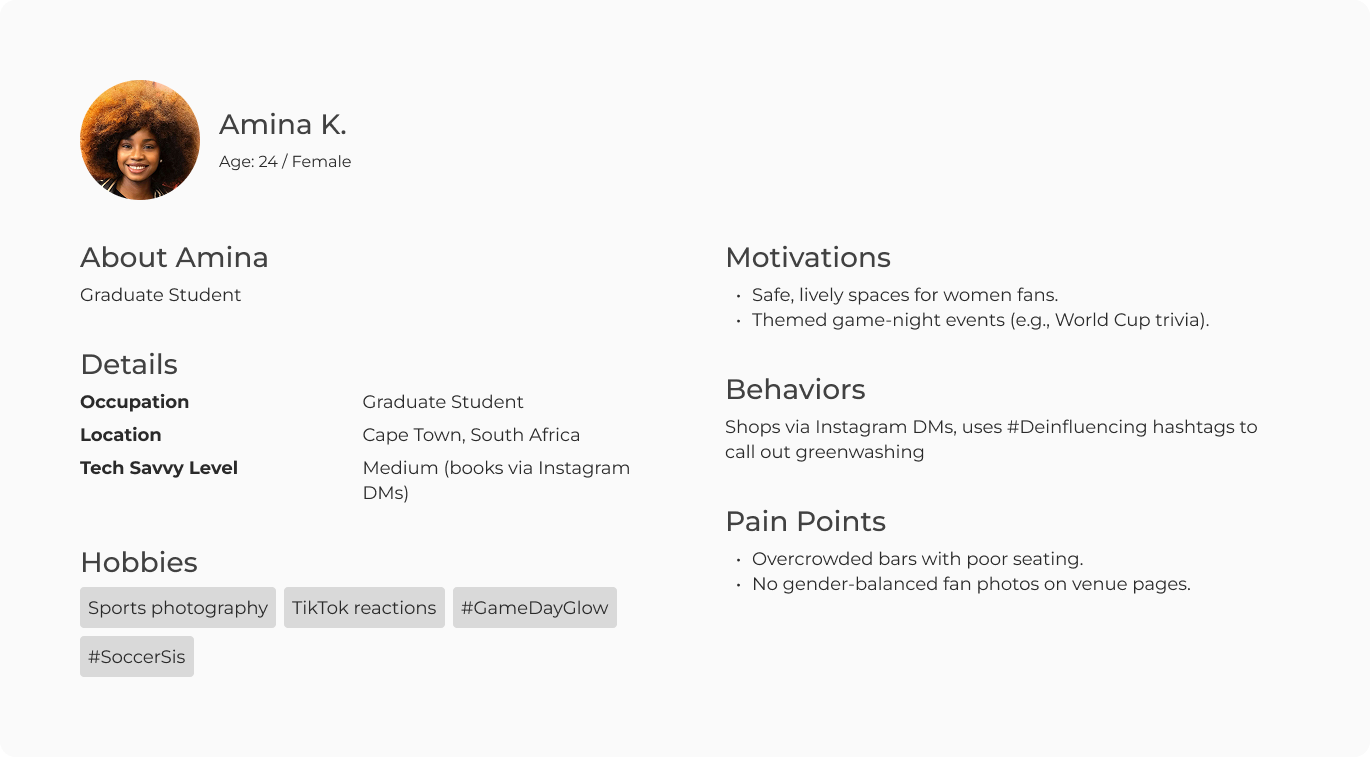Click the Details section heading
This screenshot has height=757, width=1370.
[x=129, y=365]
